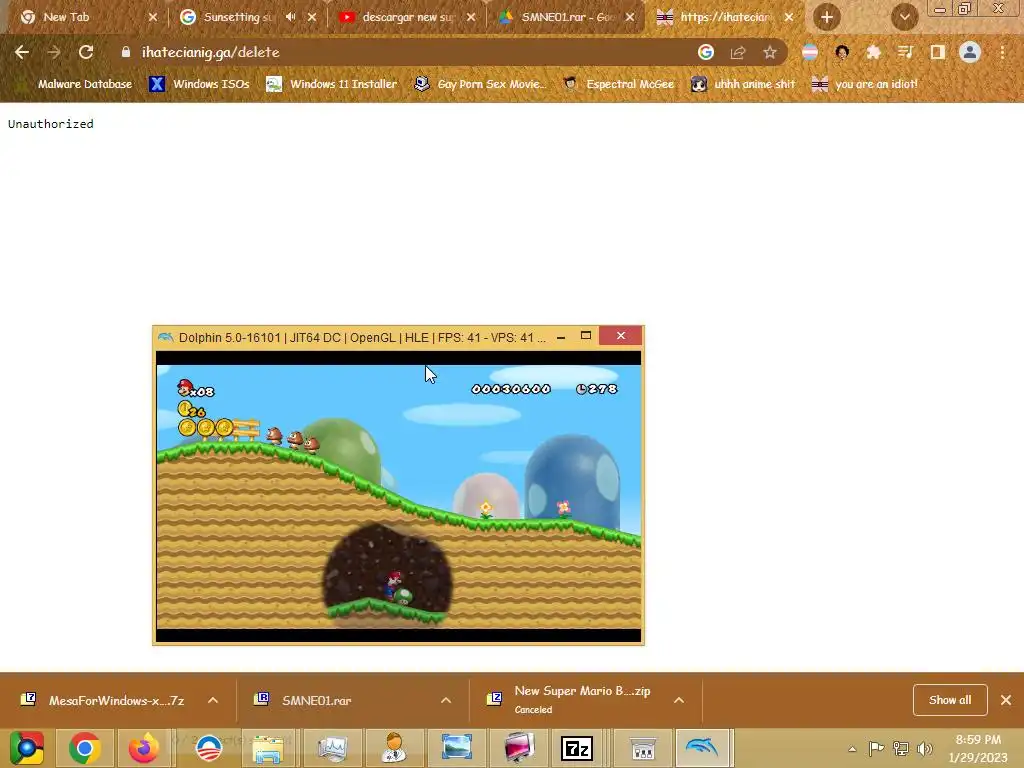Open the shelf-shaped taskbar app icon
The height and width of the screenshot is (768, 1024).
[x=643, y=748]
